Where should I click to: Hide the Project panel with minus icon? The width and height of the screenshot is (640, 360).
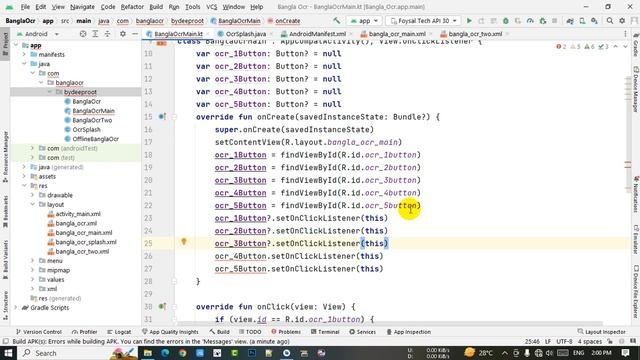click(x=135, y=34)
